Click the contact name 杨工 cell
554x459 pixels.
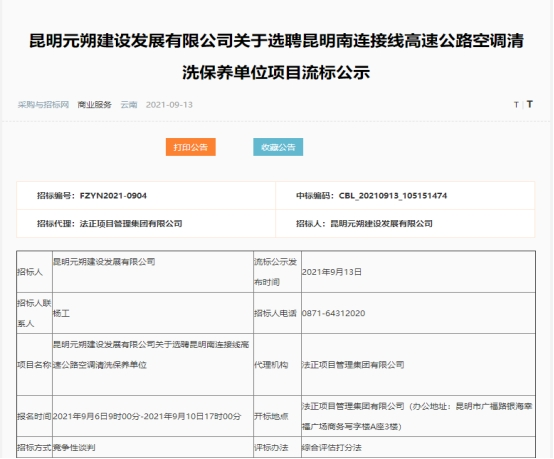tap(153, 313)
